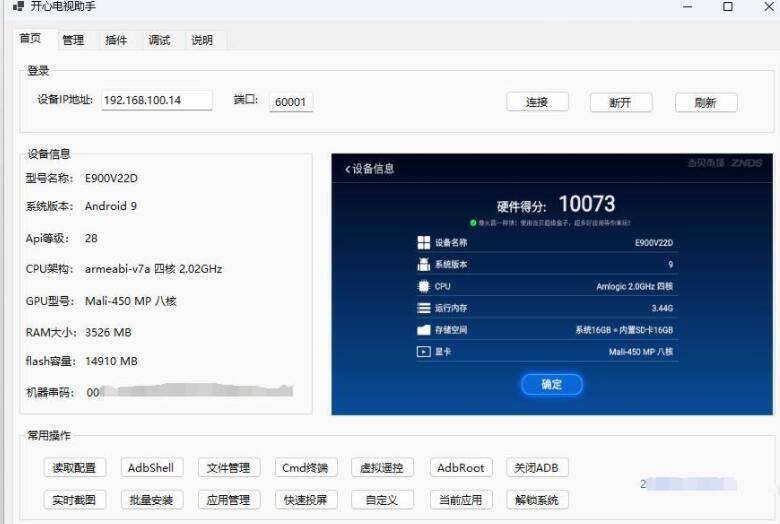Click the port field showing 60001

(x=291, y=102)
